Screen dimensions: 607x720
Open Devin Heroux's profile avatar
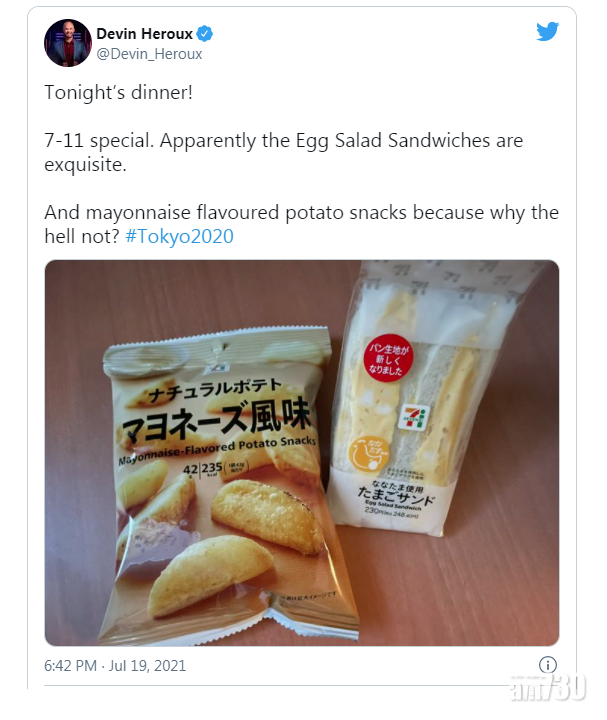68,43
